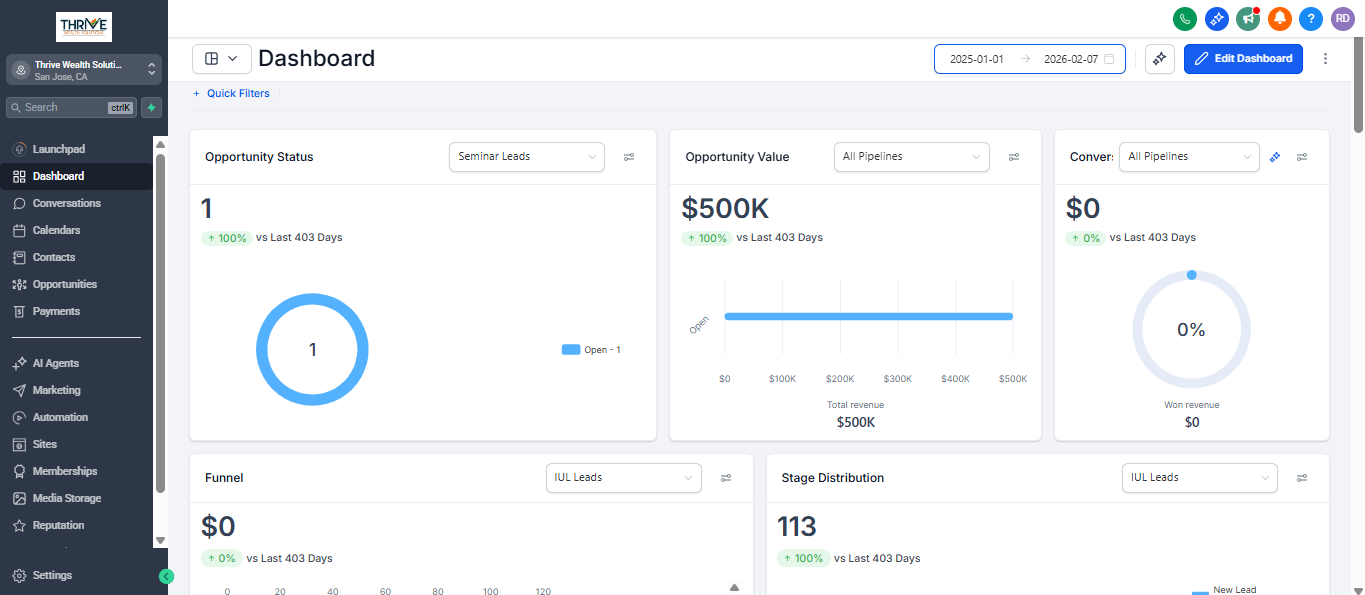The image size is (1365, 595).
Task: Expand the sidebar using the green chevron toggle
Action: coord(166,577)
